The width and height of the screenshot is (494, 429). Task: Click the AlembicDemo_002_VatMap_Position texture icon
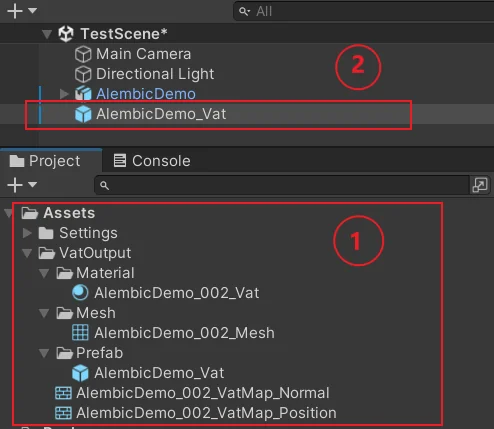63,413
